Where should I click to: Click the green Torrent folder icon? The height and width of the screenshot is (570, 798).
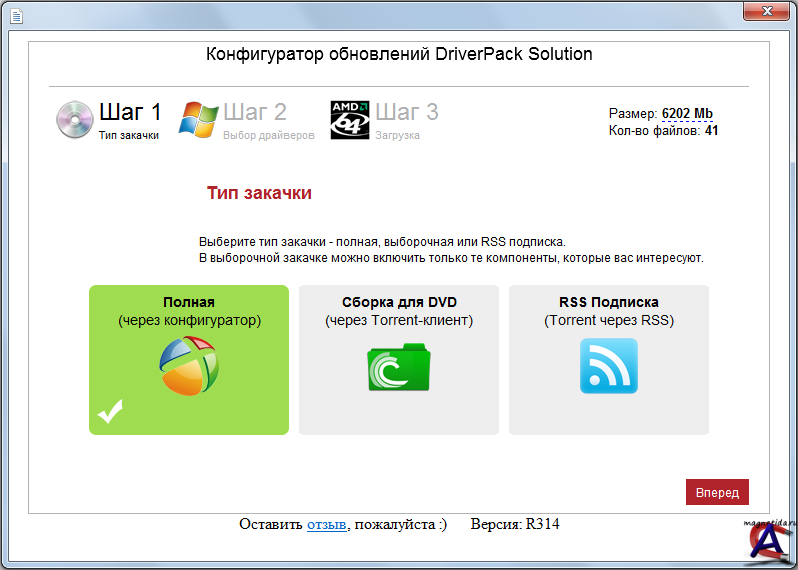[x=398, y=367]
